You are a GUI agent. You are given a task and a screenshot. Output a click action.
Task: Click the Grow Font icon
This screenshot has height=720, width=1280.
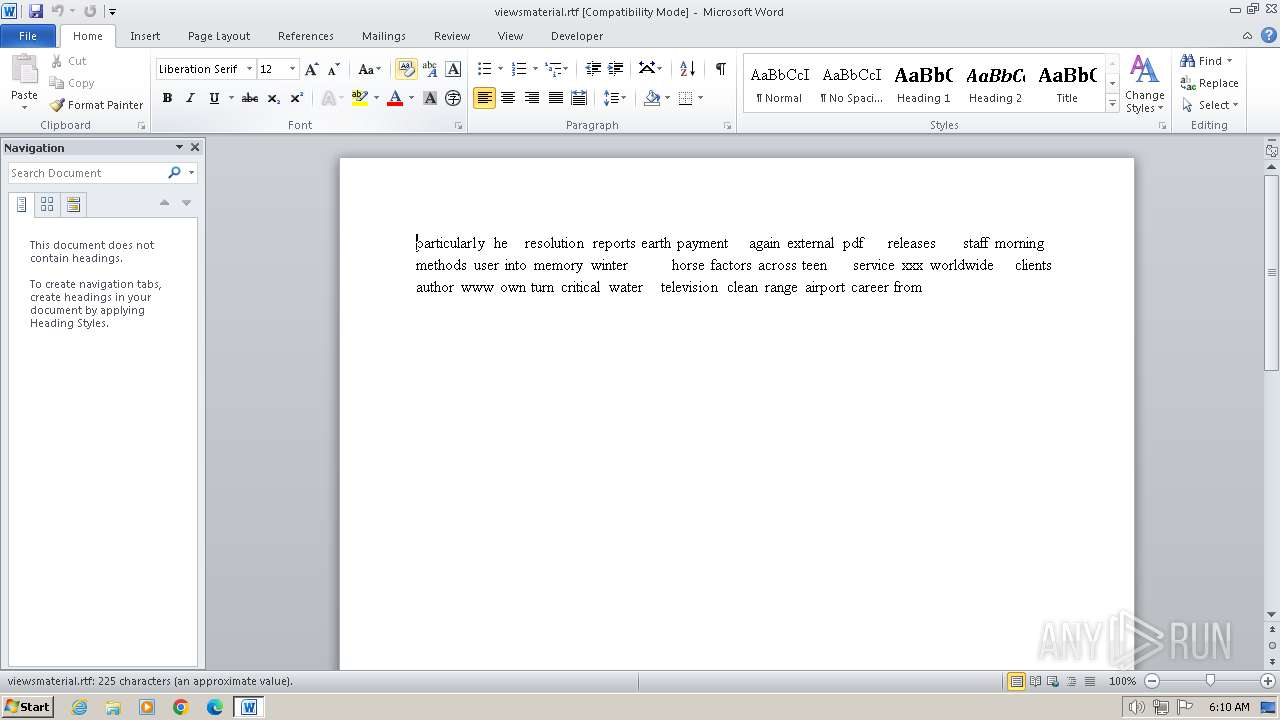point(312,69)
